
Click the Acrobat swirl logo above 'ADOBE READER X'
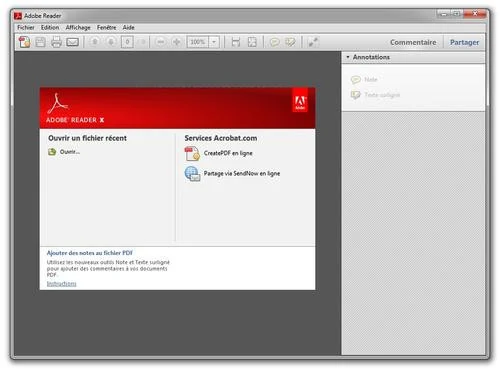[x=58, y=103]
